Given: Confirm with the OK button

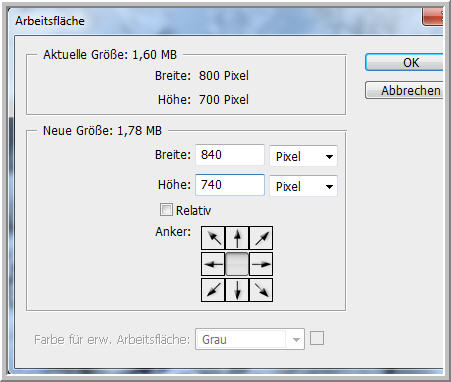Looking at the screenshot, I should click(x=404, y=62).
